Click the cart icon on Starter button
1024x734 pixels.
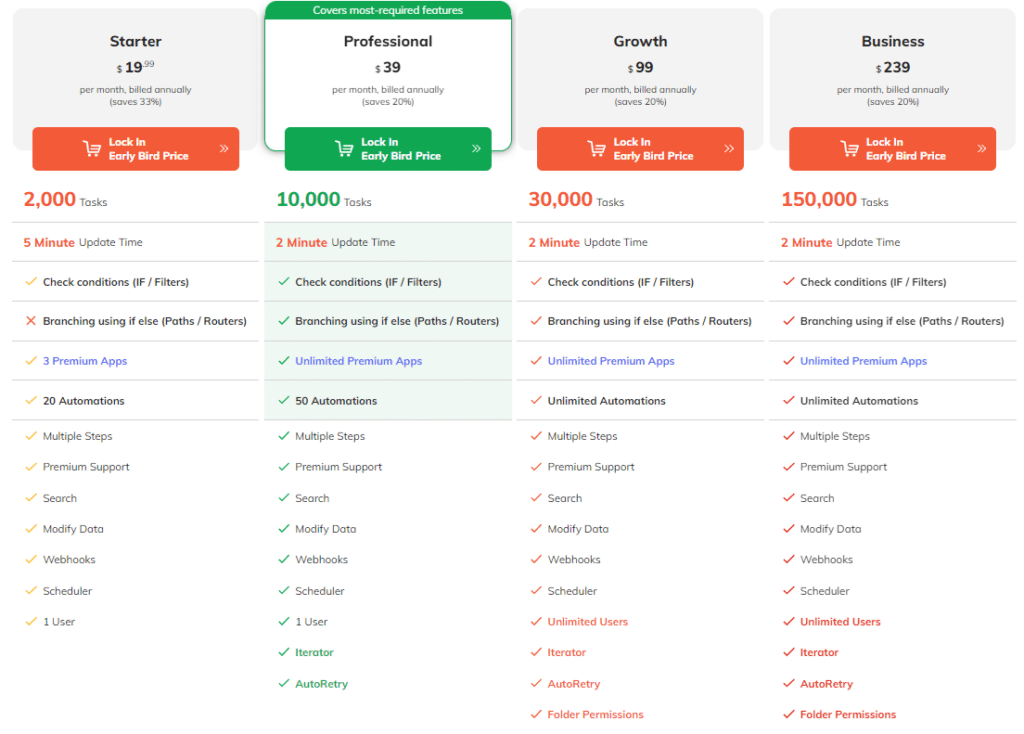[92, 149]
